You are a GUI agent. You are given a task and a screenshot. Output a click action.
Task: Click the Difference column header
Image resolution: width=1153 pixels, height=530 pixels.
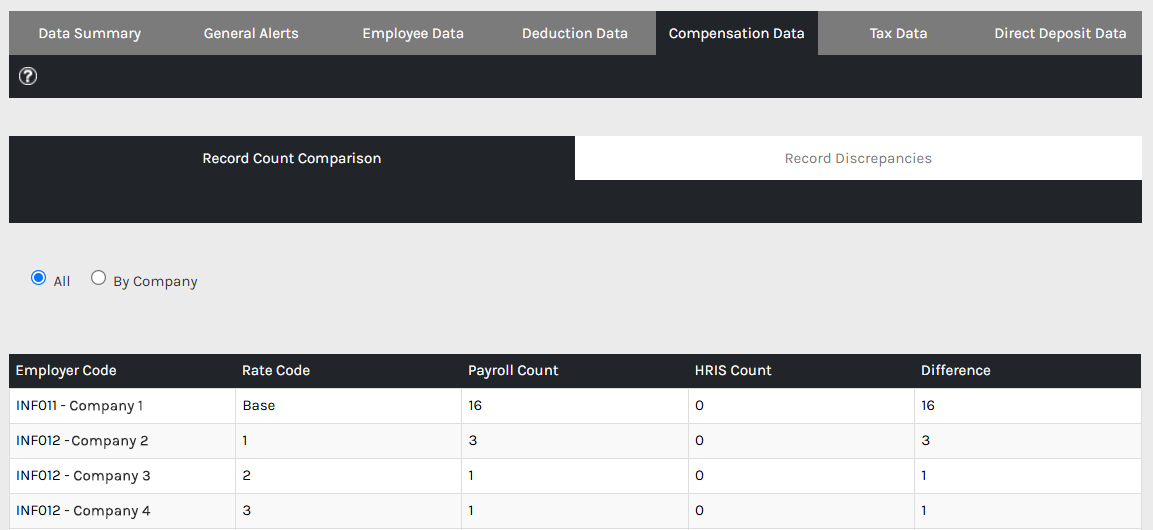click(1028, 370)
